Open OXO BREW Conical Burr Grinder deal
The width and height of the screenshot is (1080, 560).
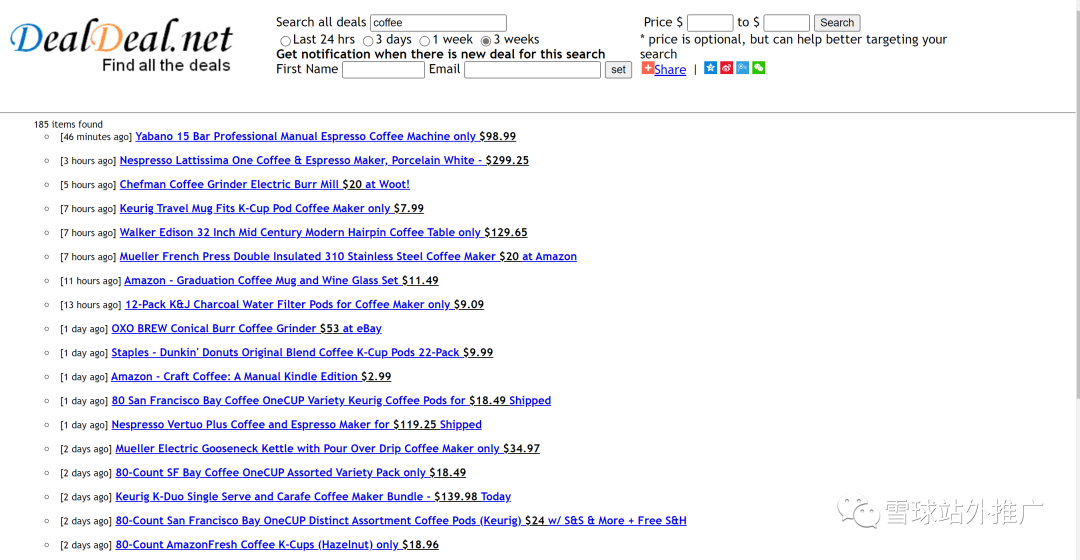point(247,329)
